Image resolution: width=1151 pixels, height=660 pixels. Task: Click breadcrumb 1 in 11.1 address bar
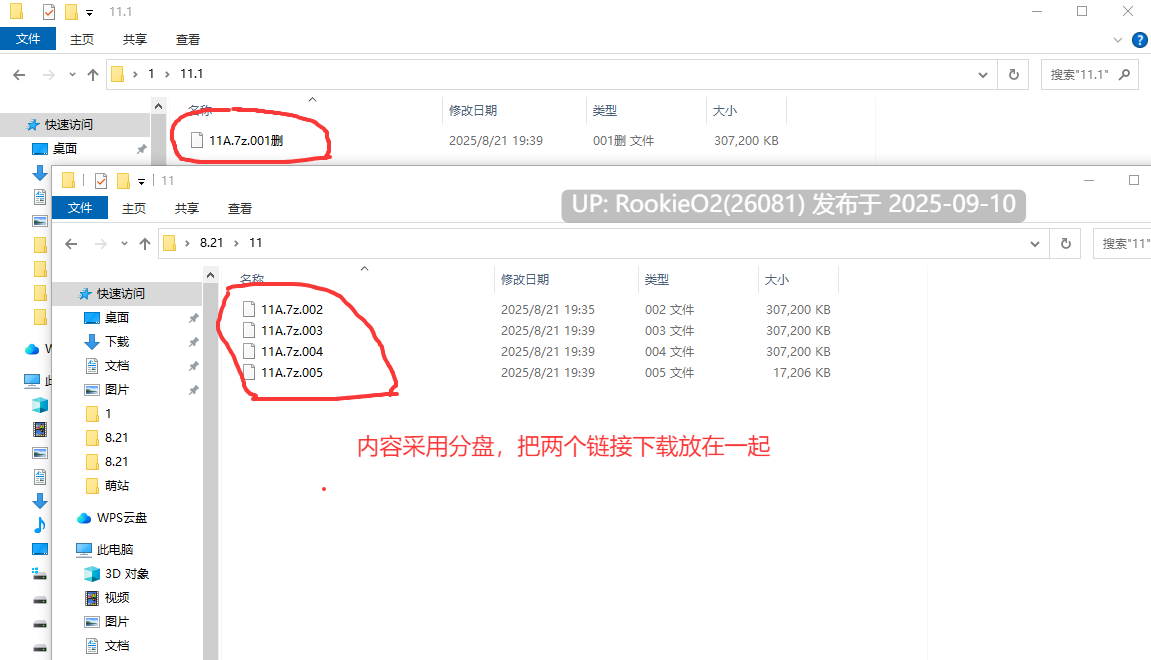pyautogui.click(x=151, y=73)
